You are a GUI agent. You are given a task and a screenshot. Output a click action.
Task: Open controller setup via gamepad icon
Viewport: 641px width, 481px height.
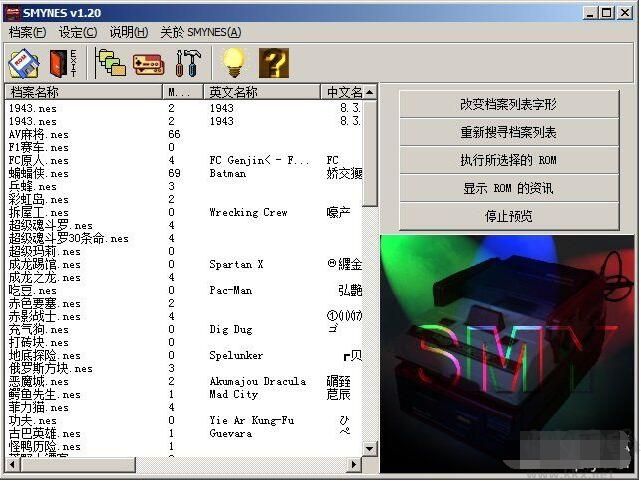tap(148, 65)
